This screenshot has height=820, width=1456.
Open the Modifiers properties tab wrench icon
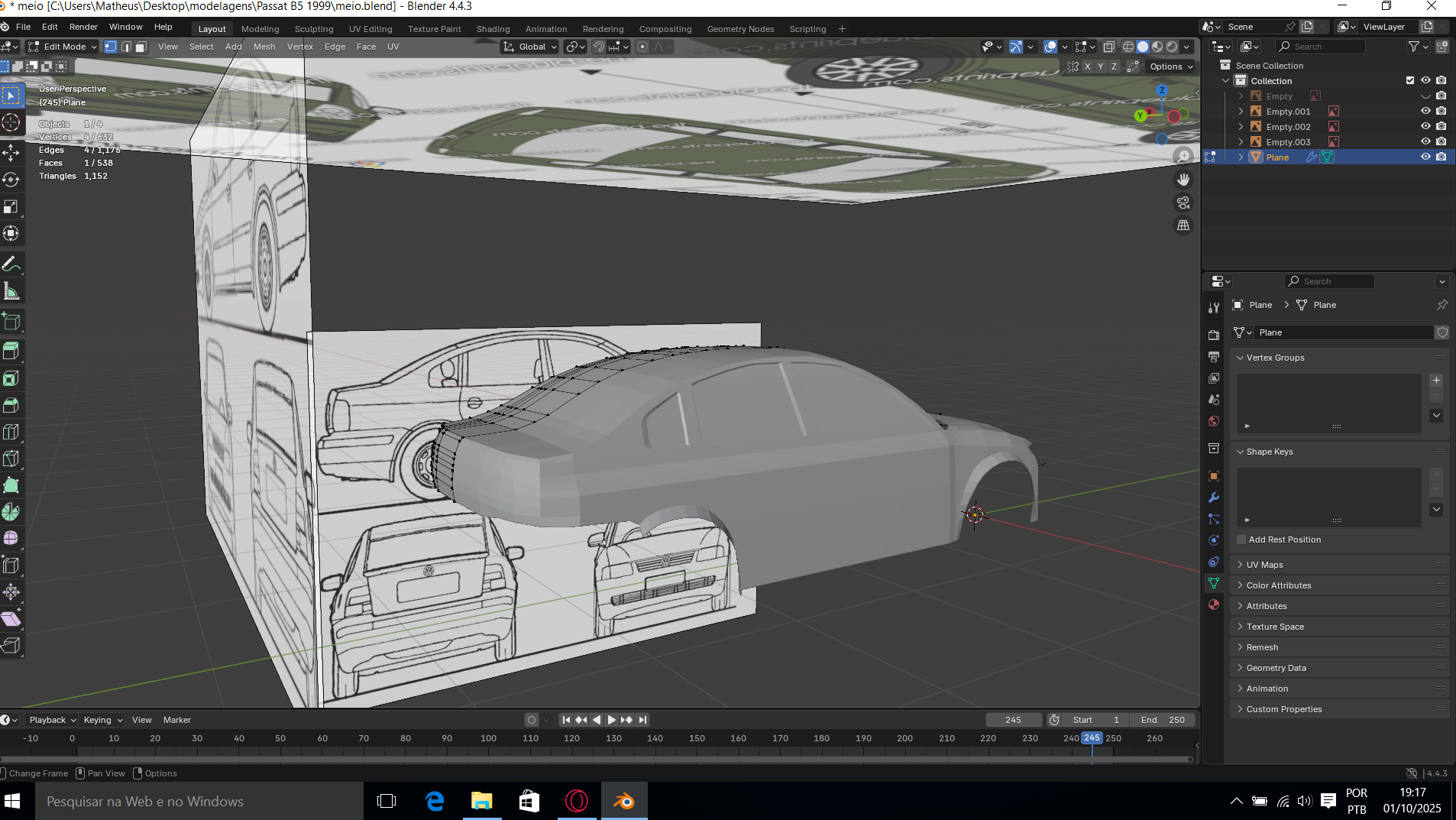[x=1214, y=498]
